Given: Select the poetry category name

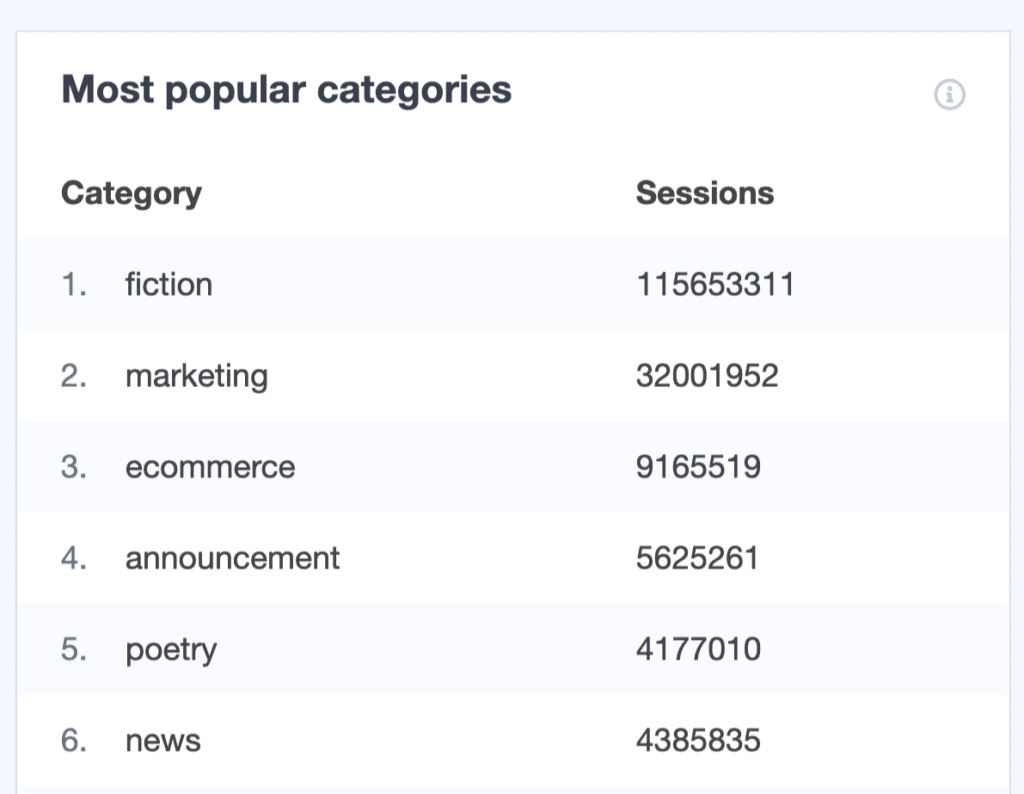Looking at the screenshot, I should (x=170, y=650).
